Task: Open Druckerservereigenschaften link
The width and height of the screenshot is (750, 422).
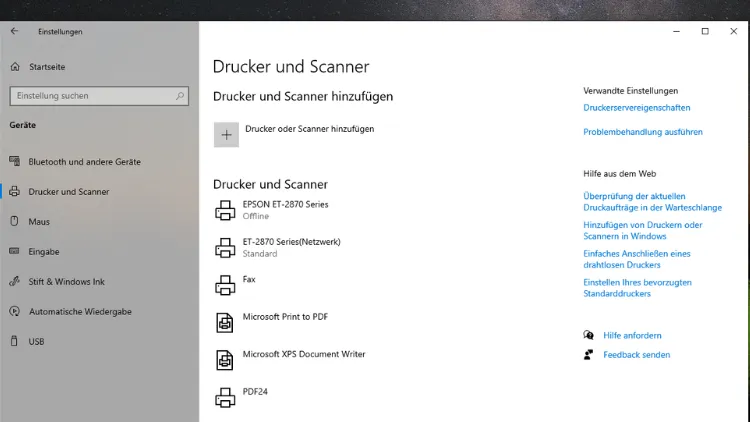Action: 637,108
